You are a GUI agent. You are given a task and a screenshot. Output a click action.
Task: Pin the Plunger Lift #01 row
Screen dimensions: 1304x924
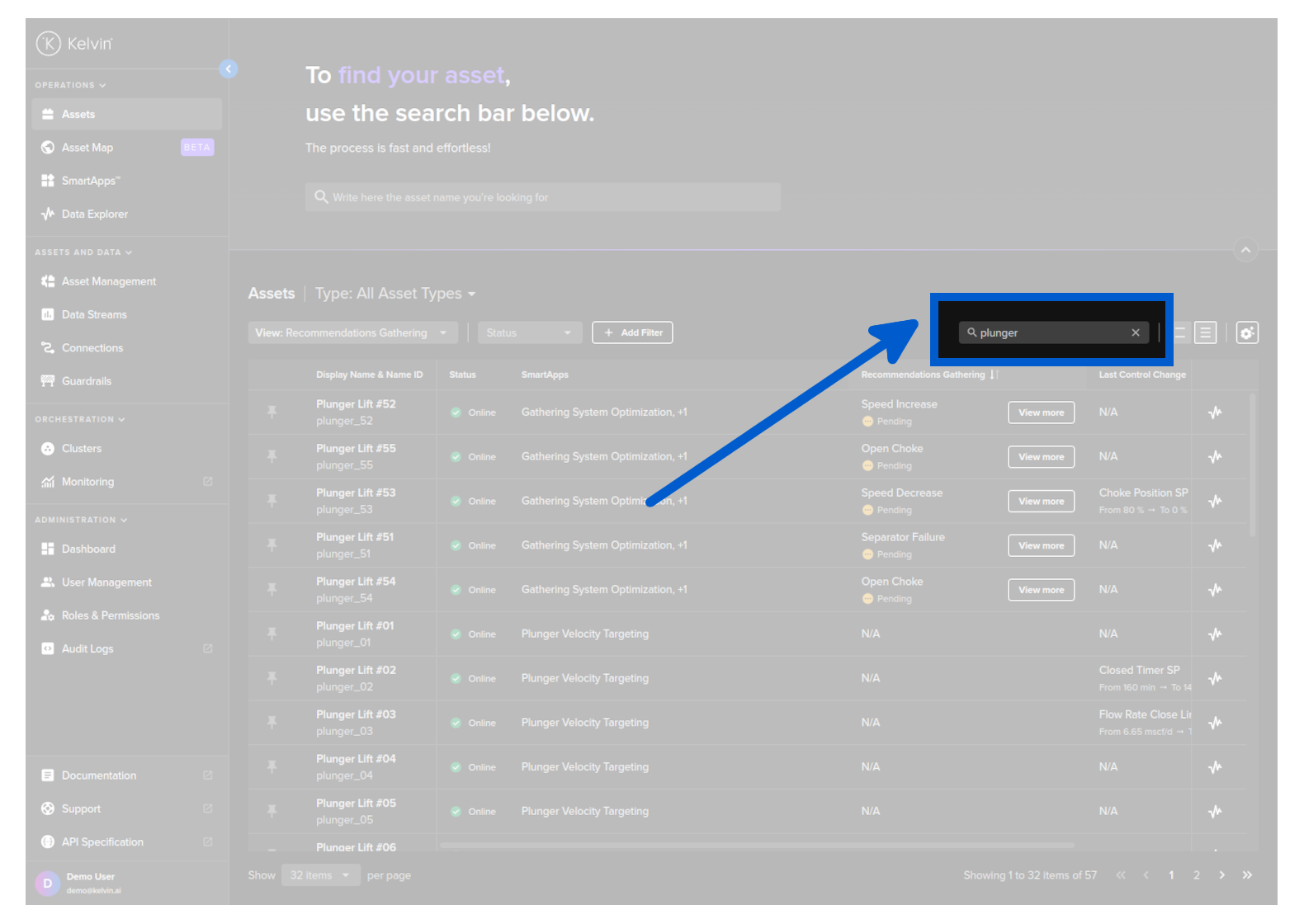point(272,634)
